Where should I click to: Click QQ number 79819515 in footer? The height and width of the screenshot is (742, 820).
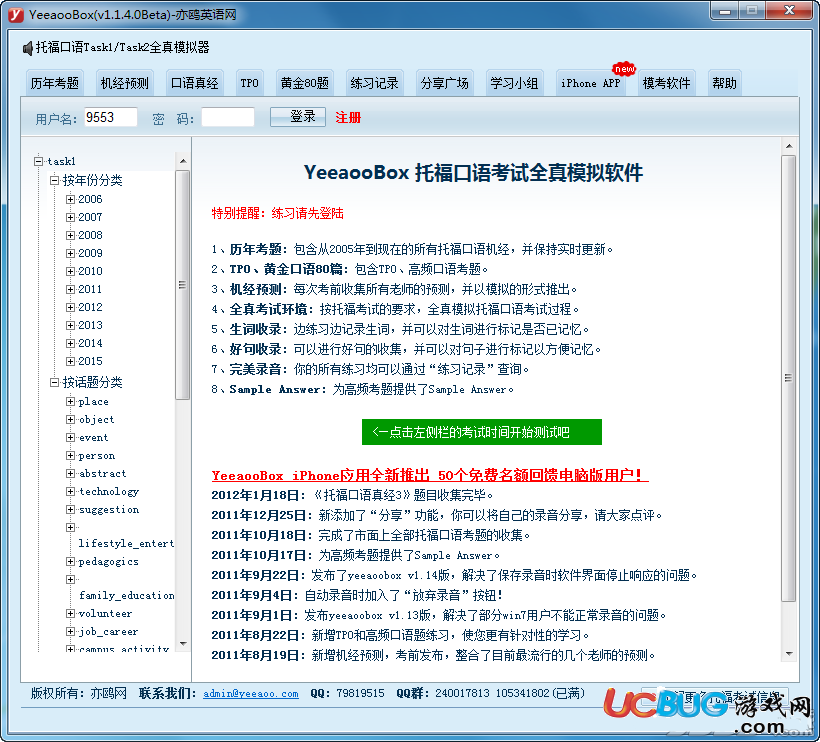360,693
